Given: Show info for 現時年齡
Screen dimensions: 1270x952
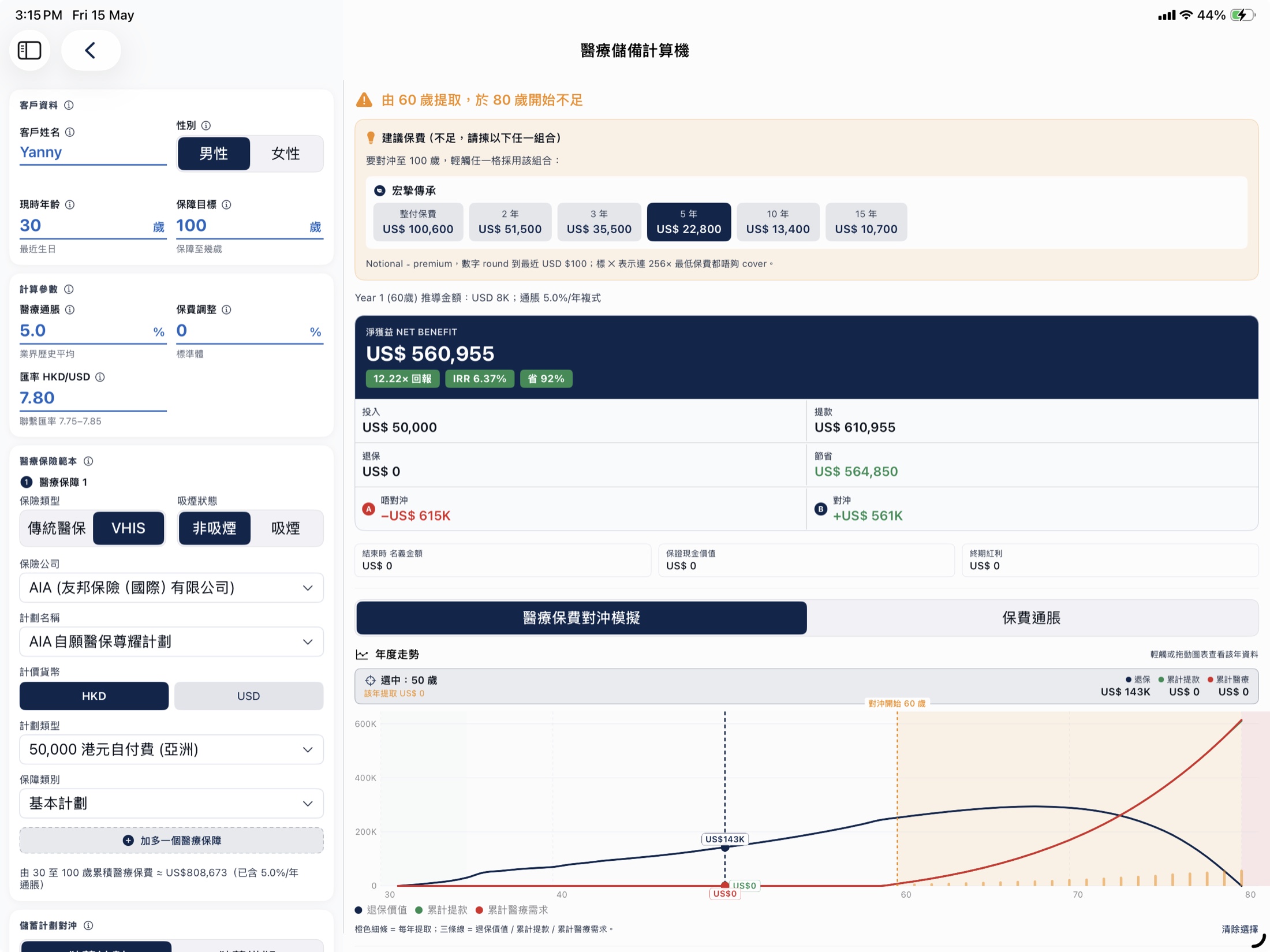Looking at the screenshot, I should coord(70,204).
